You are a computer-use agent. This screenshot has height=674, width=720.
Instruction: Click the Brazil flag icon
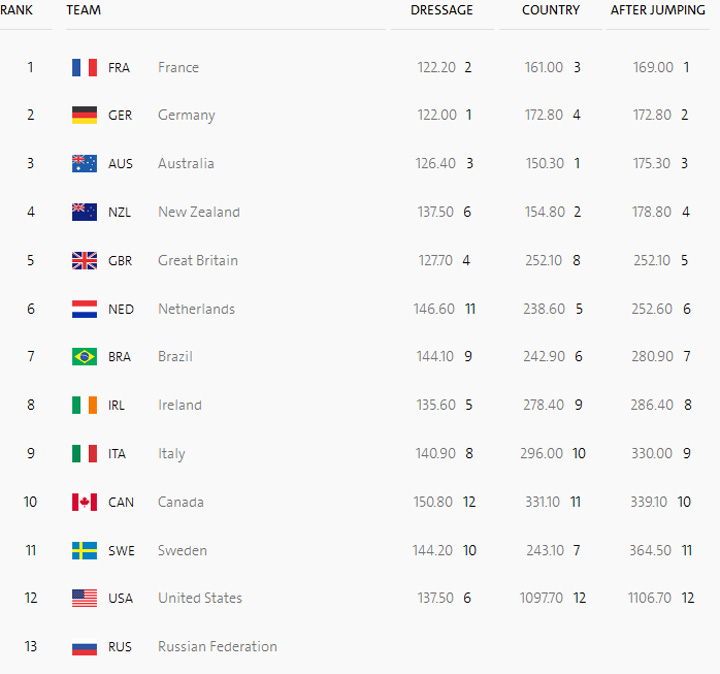tap(84, 356)
